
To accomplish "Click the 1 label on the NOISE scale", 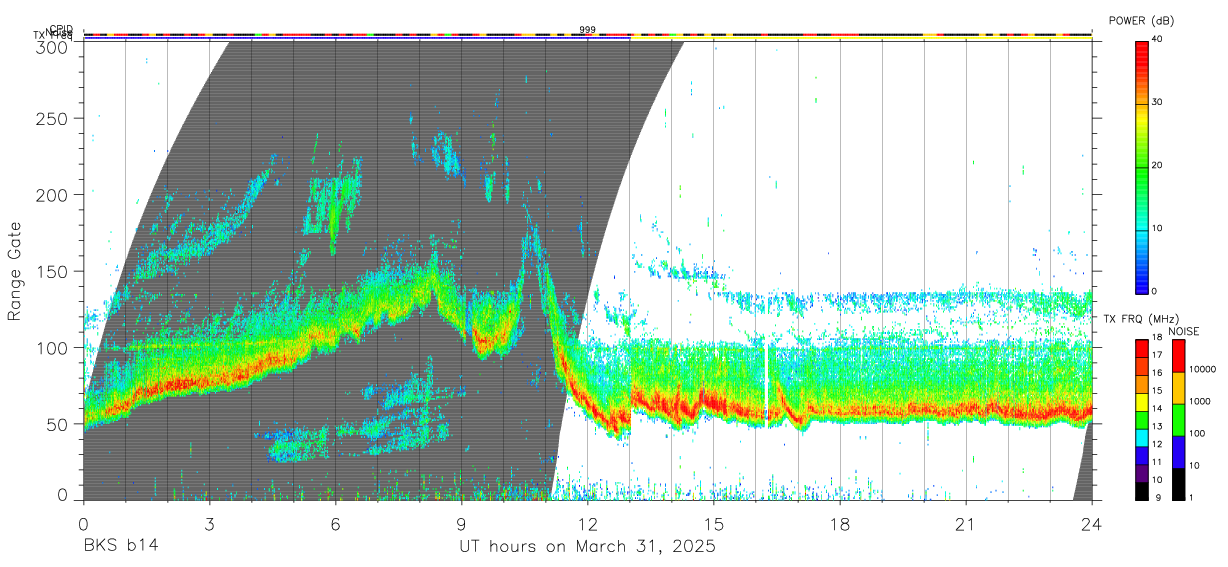I will [1191, 497].
